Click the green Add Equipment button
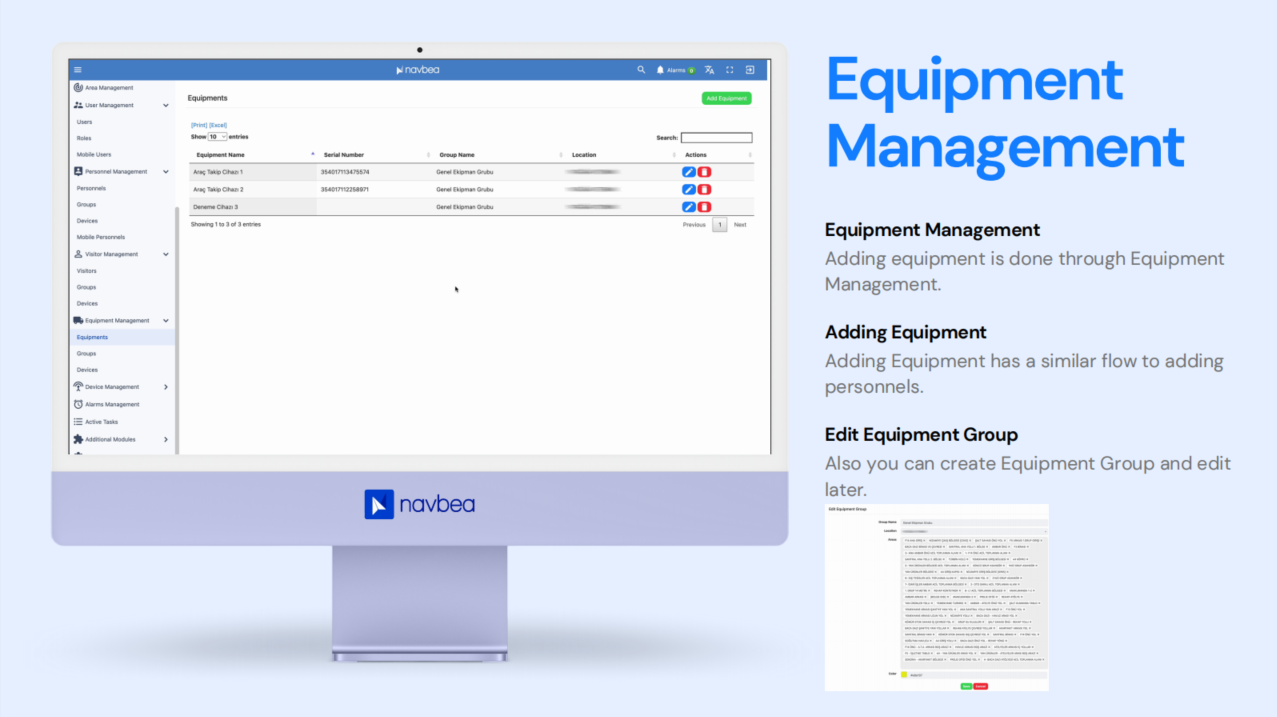 tap(726, 98)
